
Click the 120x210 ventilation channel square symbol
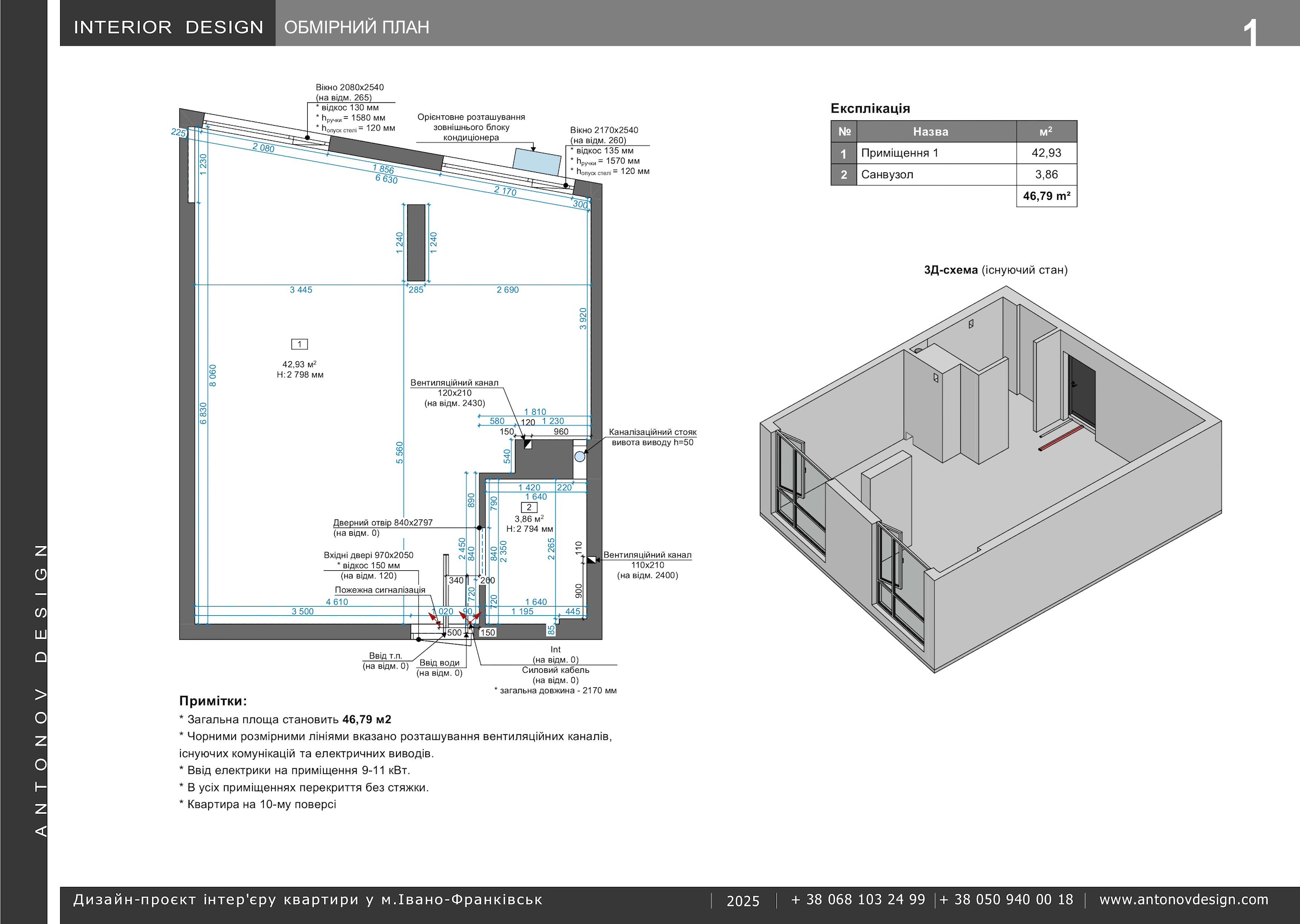click(x=528, y=444)
